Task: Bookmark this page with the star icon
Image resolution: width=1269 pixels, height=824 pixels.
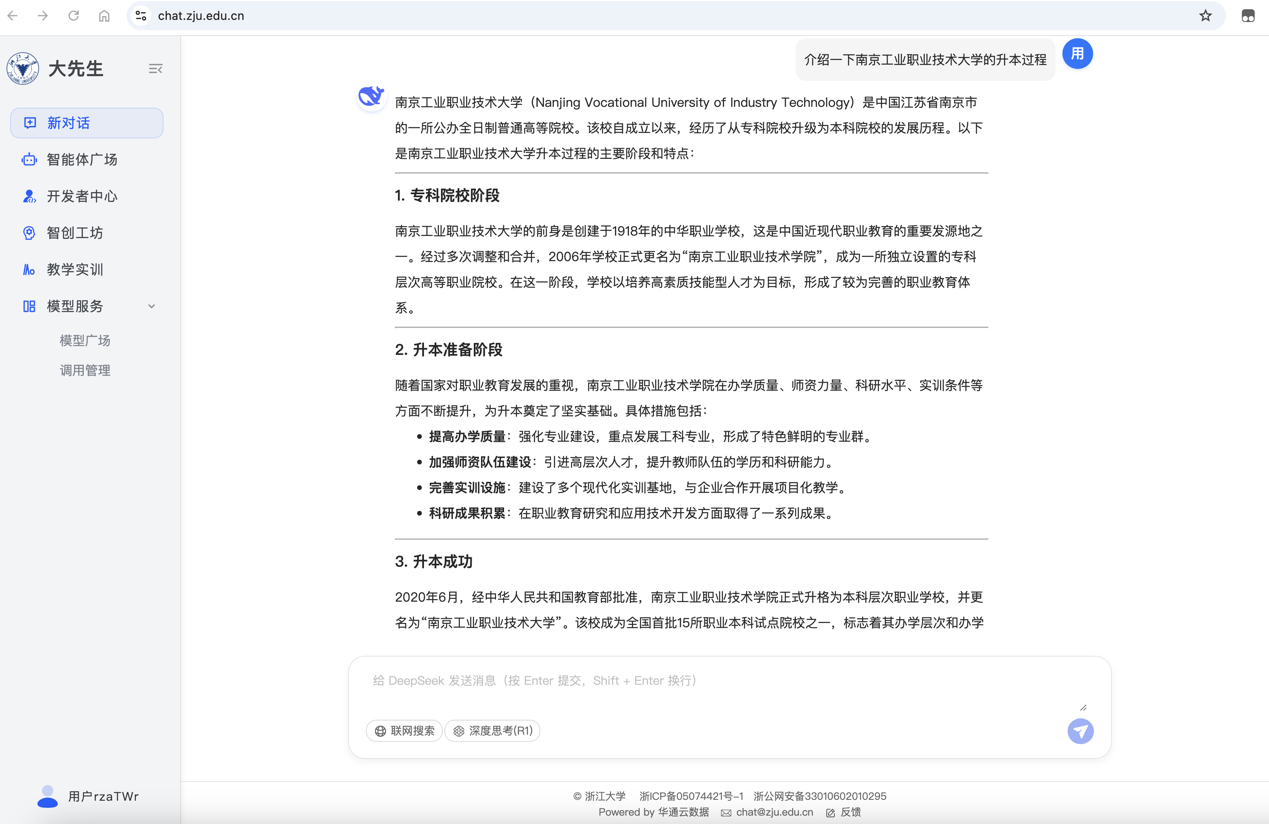Action: point(1205,16)
